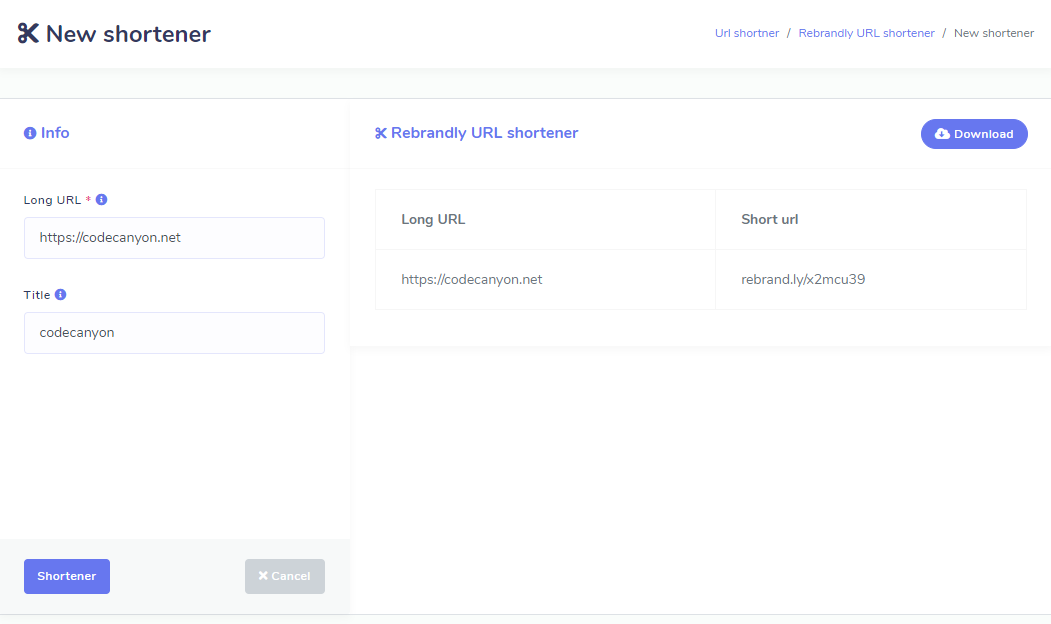Viewport: 1051px width, 624px height.
Task: Focus the Title input containing codecanyon
Action: (x=174, y=333)
